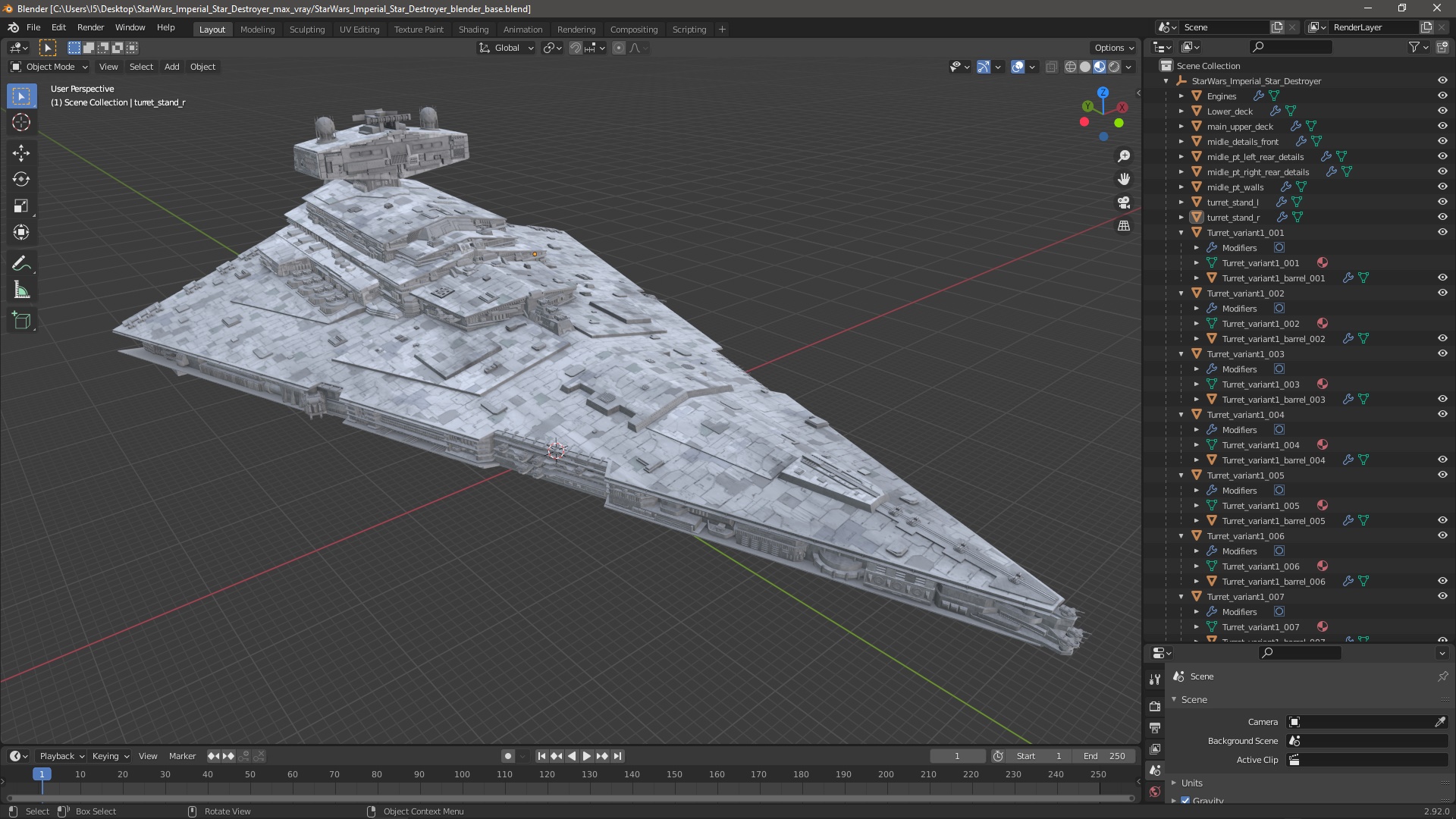The height and width of the screenshot is (819, 1456).
Task: Select the Move tool in toolbar
Action: tap(21, 153)
